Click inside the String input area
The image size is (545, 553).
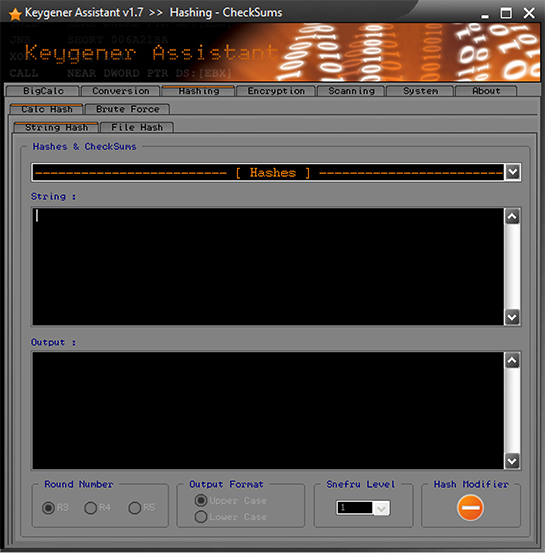coord(268,267)
